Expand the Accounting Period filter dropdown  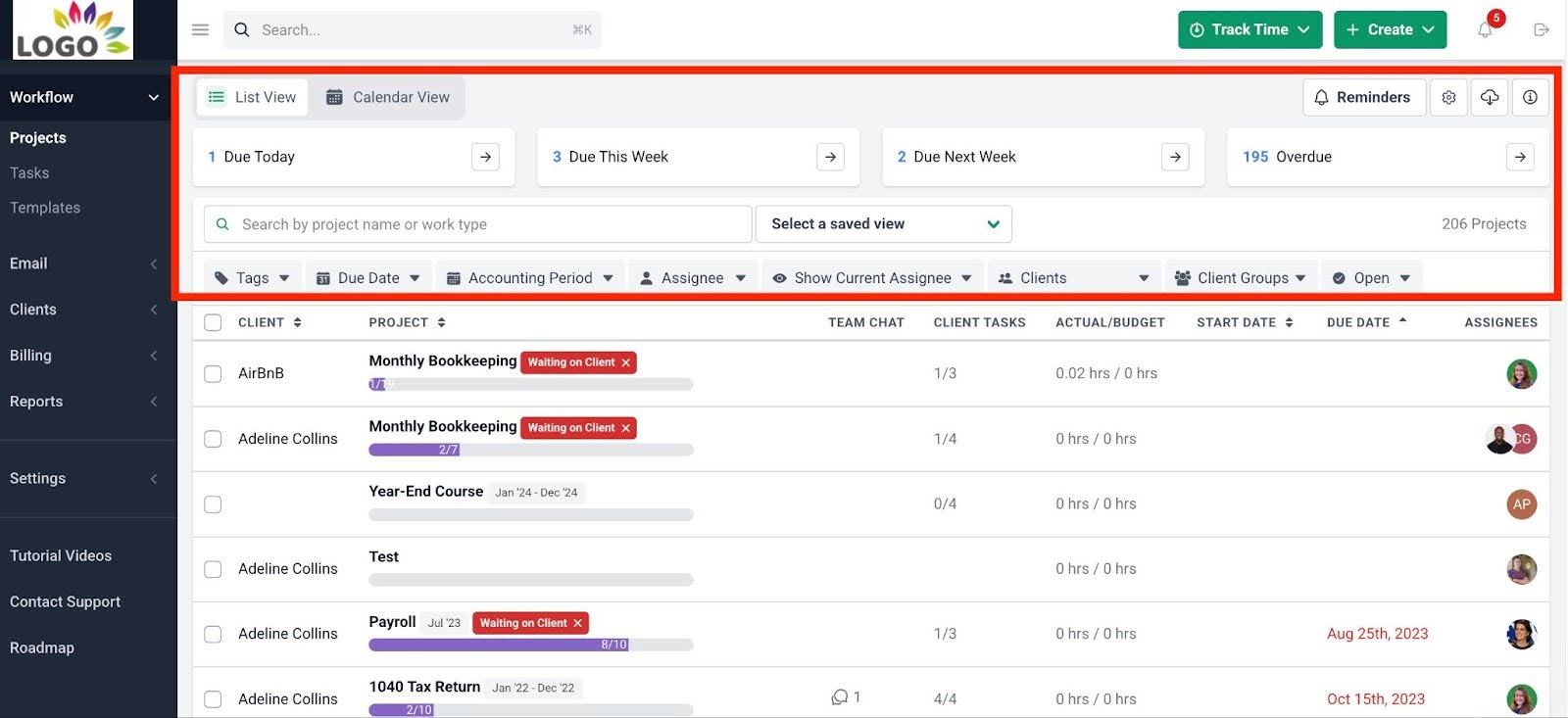[x=529, y=278]
